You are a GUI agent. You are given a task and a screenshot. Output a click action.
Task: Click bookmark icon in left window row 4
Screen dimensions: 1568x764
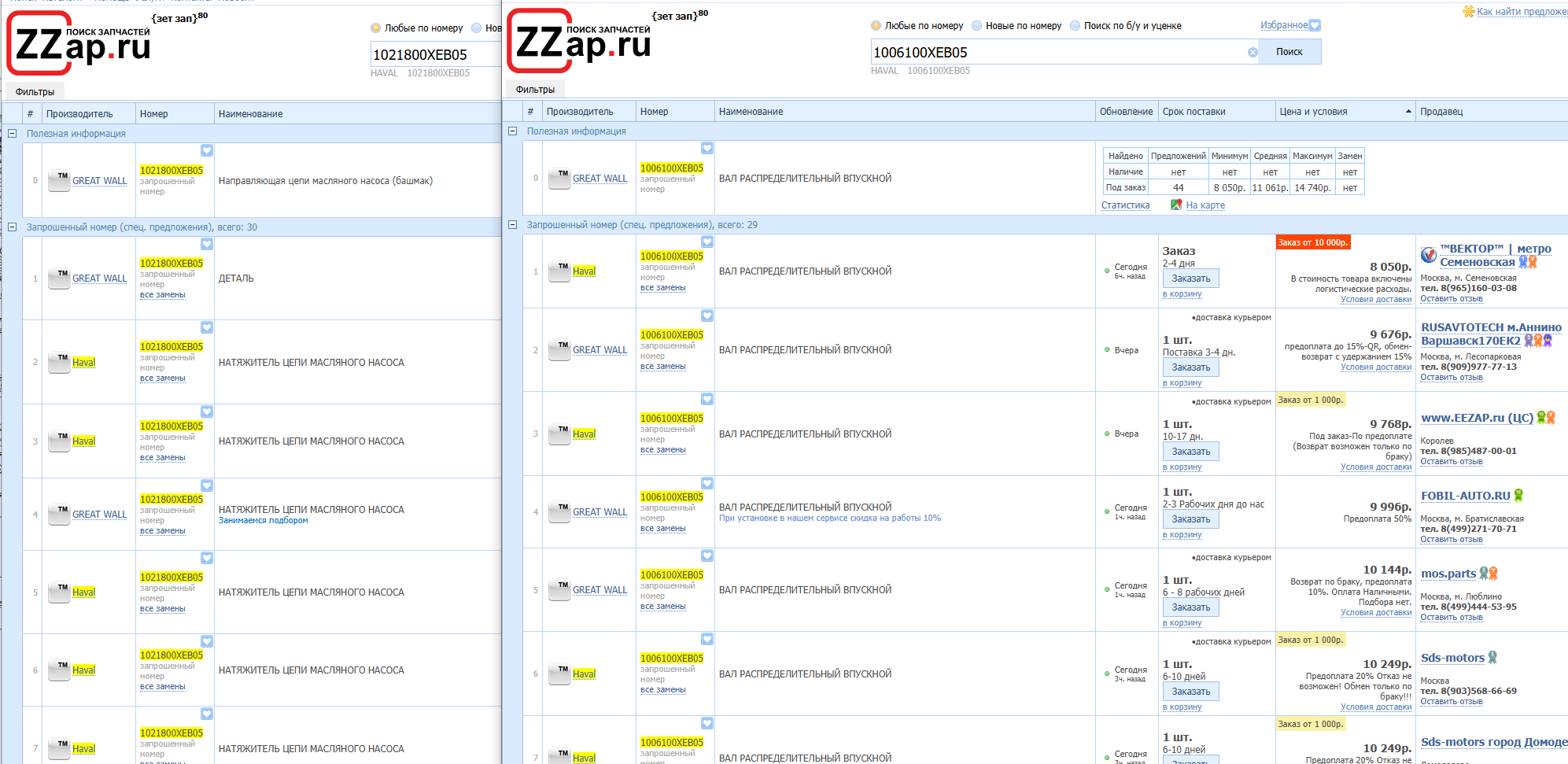[x=207, y=485]
